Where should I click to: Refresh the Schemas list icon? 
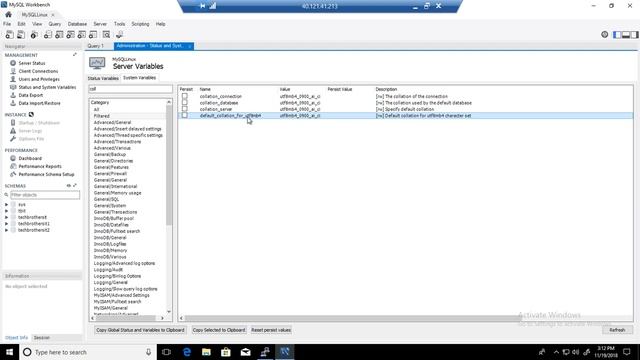click(69, 186)
